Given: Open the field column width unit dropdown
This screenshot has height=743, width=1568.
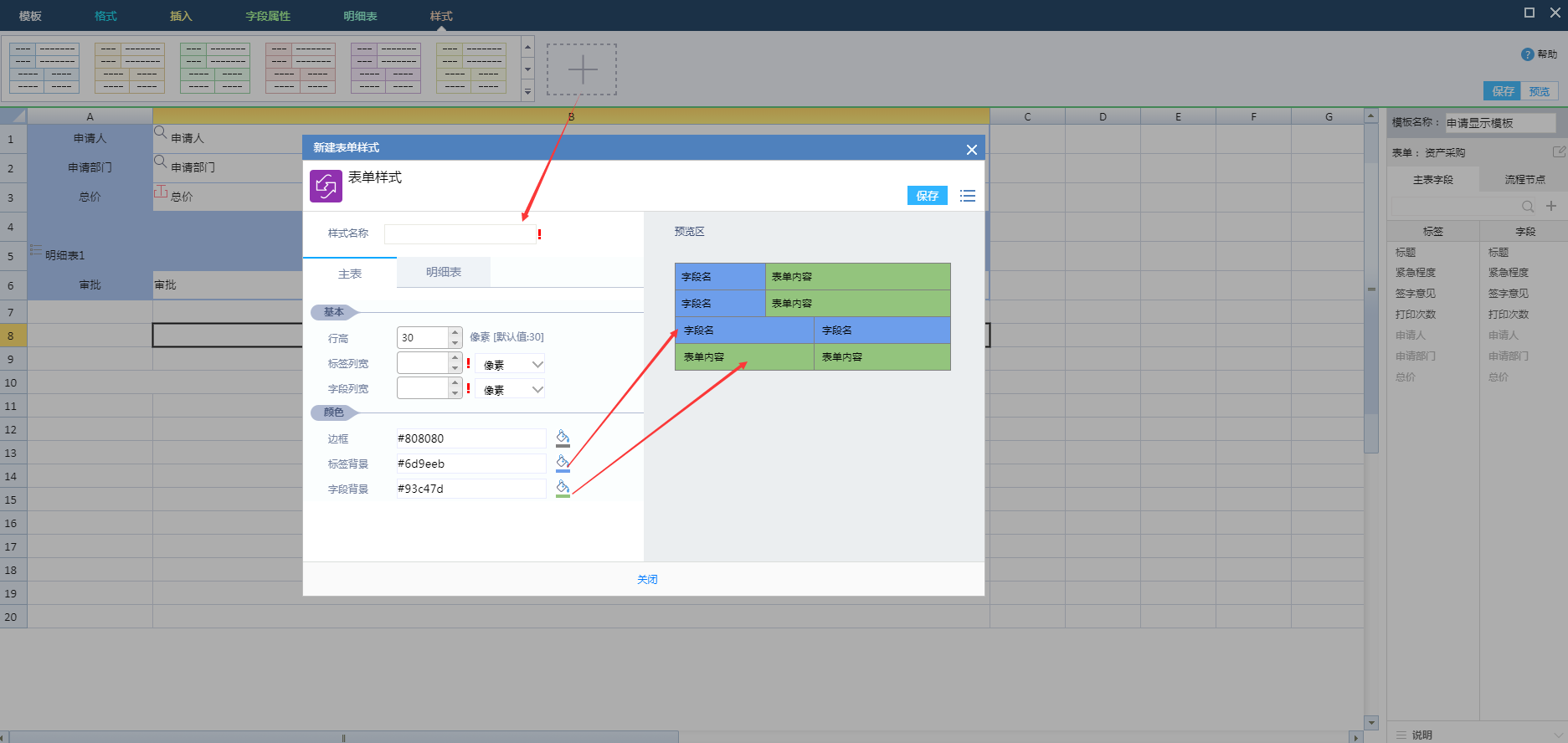Looking at the screenshot, I should coord(511,389).
